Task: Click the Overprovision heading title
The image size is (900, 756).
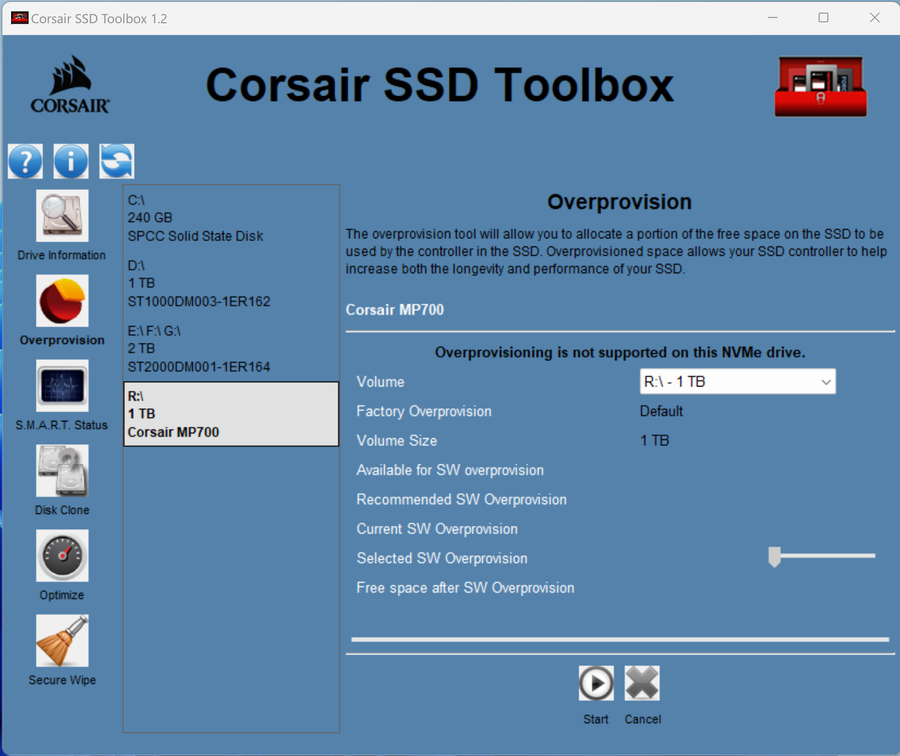Action: click(x=619, y=202)
